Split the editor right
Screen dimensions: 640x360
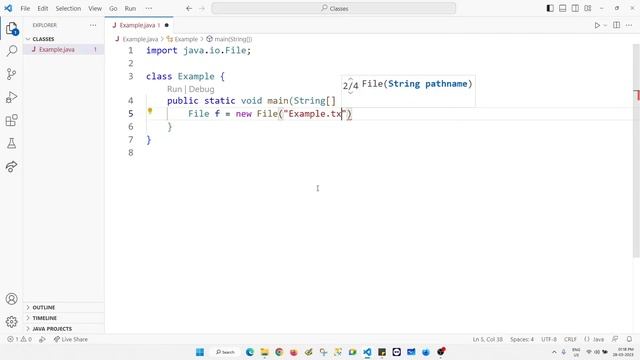(x=617, y=25)
